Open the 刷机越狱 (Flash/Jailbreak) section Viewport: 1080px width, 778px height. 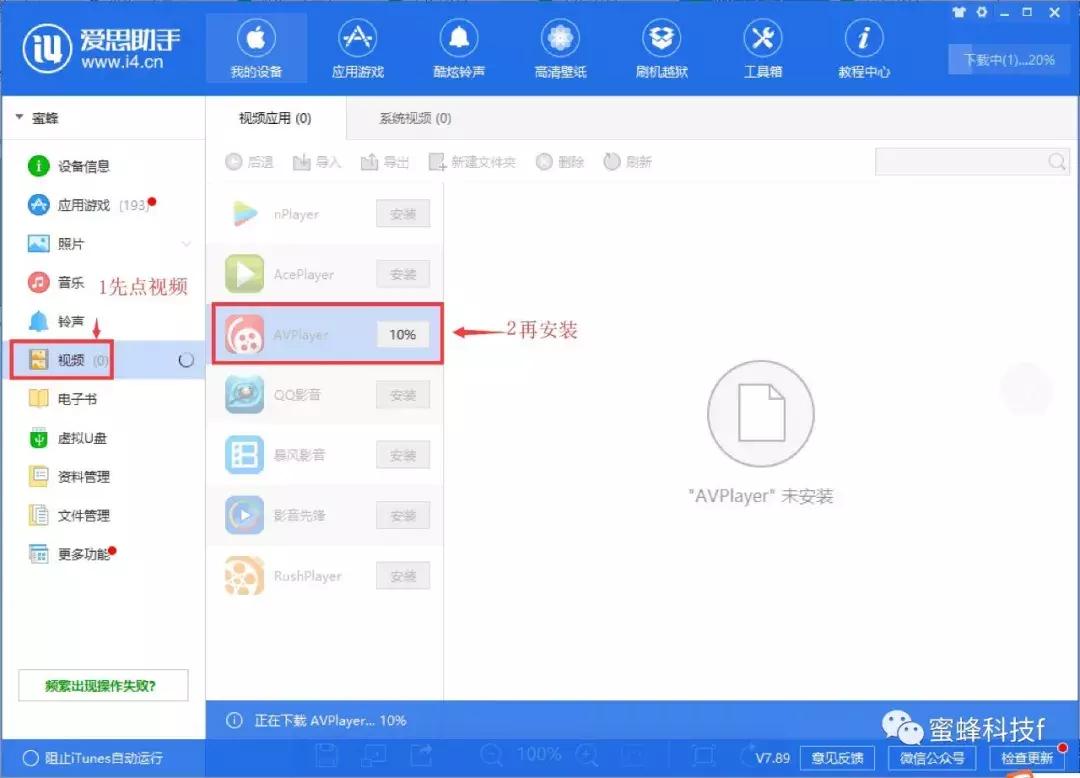coord(661,47)
